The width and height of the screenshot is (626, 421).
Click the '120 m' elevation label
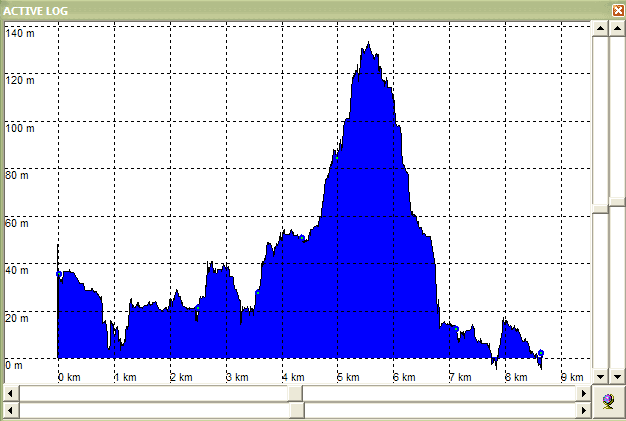(20, 81)
